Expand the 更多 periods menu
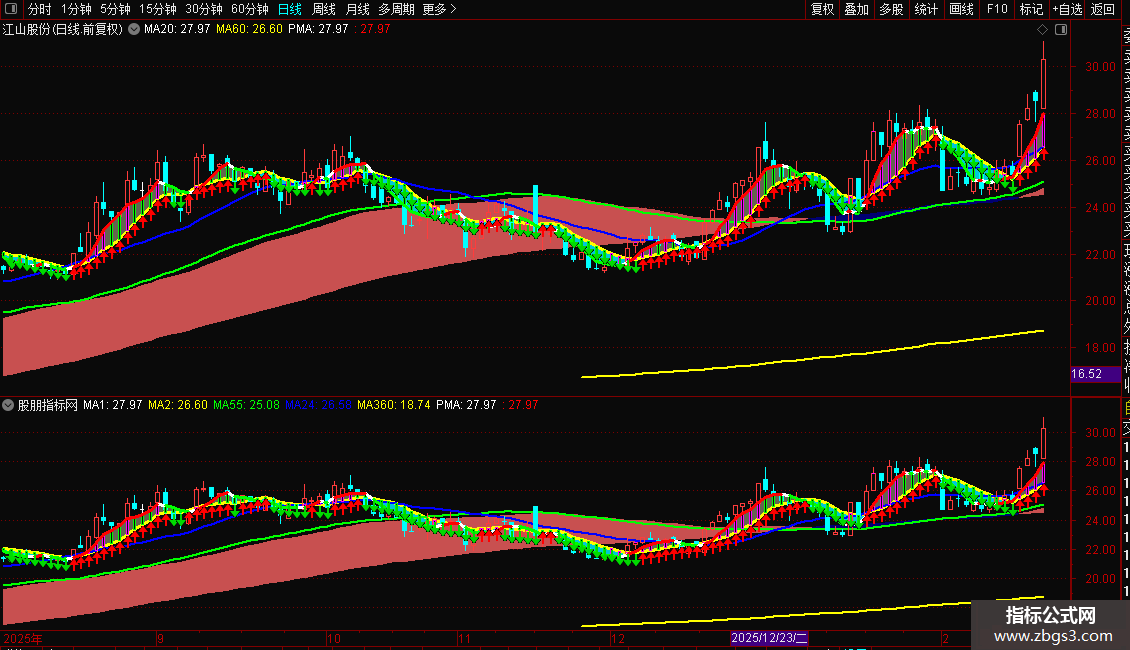This screenshot has width=1130, height=650. pos(439,9)
